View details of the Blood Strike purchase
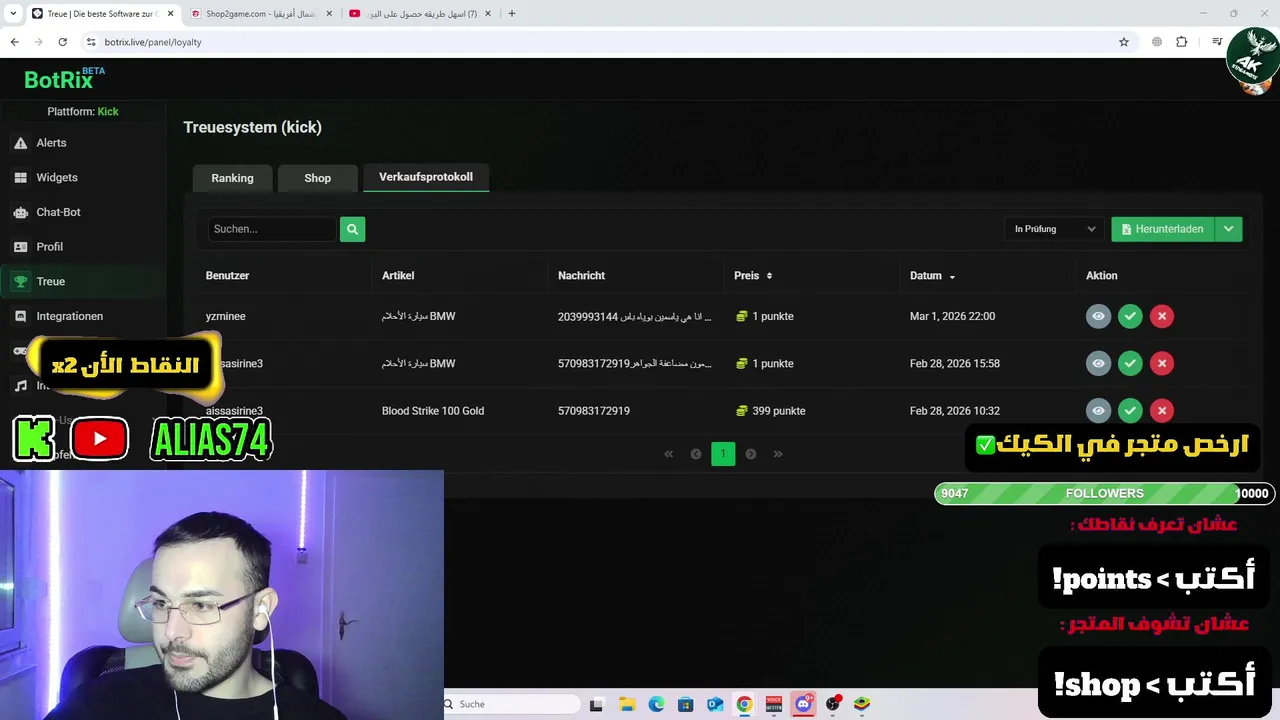 pos(1098,410)
